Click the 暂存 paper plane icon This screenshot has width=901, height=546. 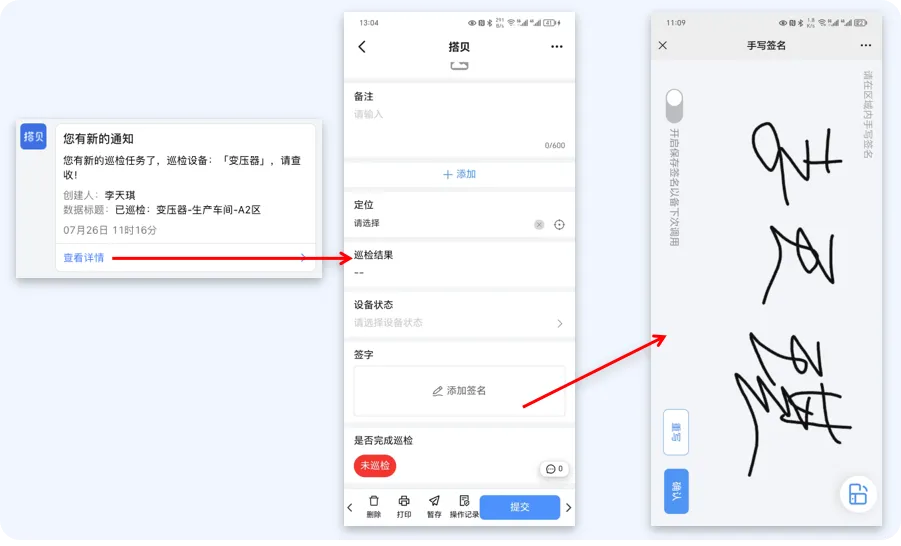[x=434, y=501]
